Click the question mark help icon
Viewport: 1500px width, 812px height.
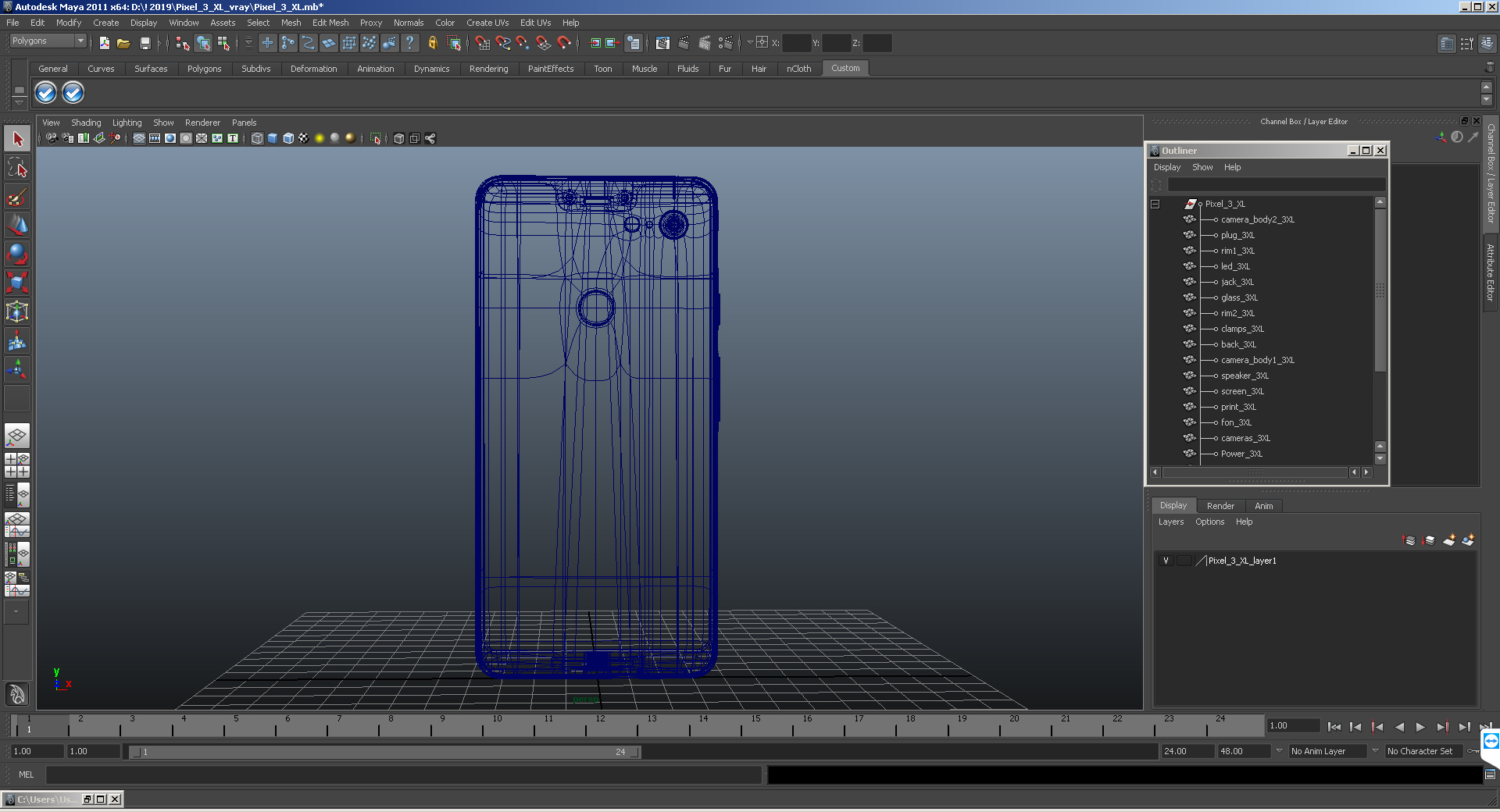(409, 43)
